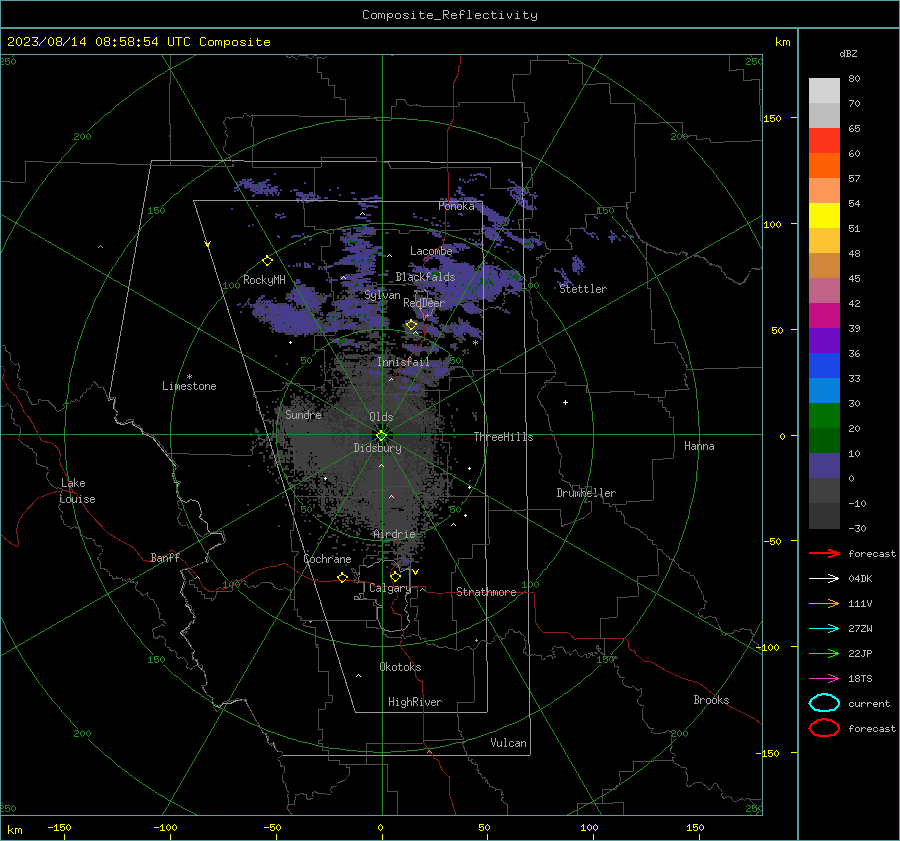Click the yellow radar-site diamond above Didsbury
This screenshot has width=900, height=841.
[382, 435]
